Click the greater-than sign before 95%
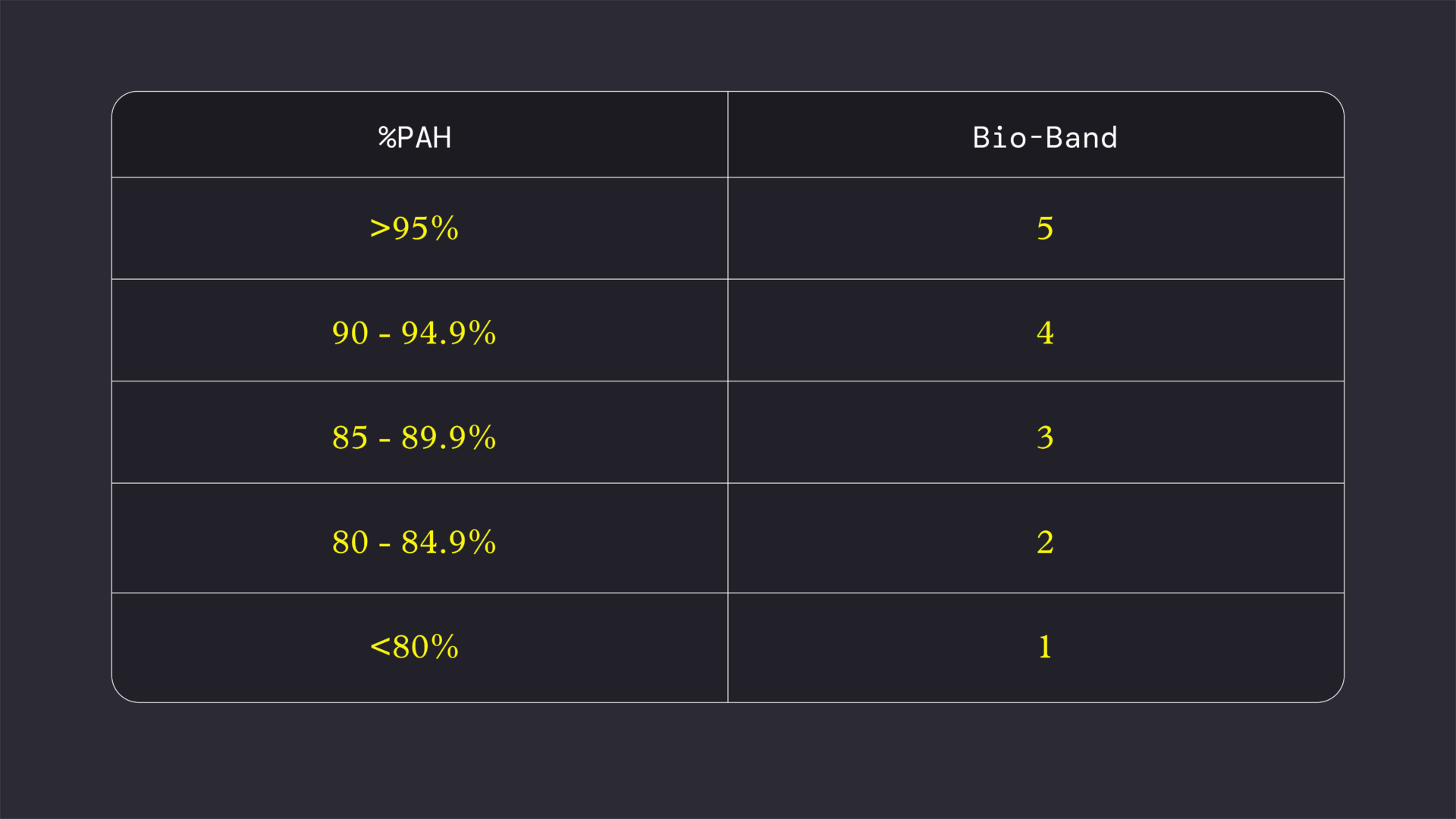This screenshot has height=819, width=1456. (x=380, y=228)
